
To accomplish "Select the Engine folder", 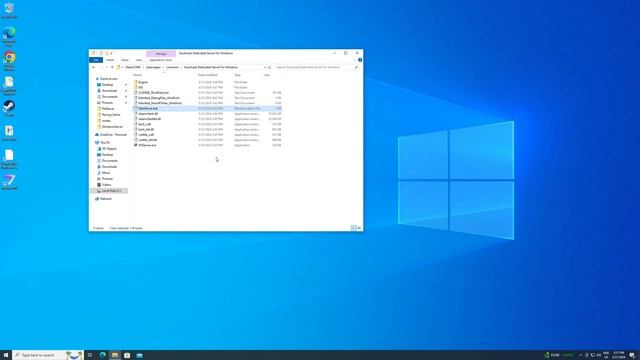I will click(142, 82).
